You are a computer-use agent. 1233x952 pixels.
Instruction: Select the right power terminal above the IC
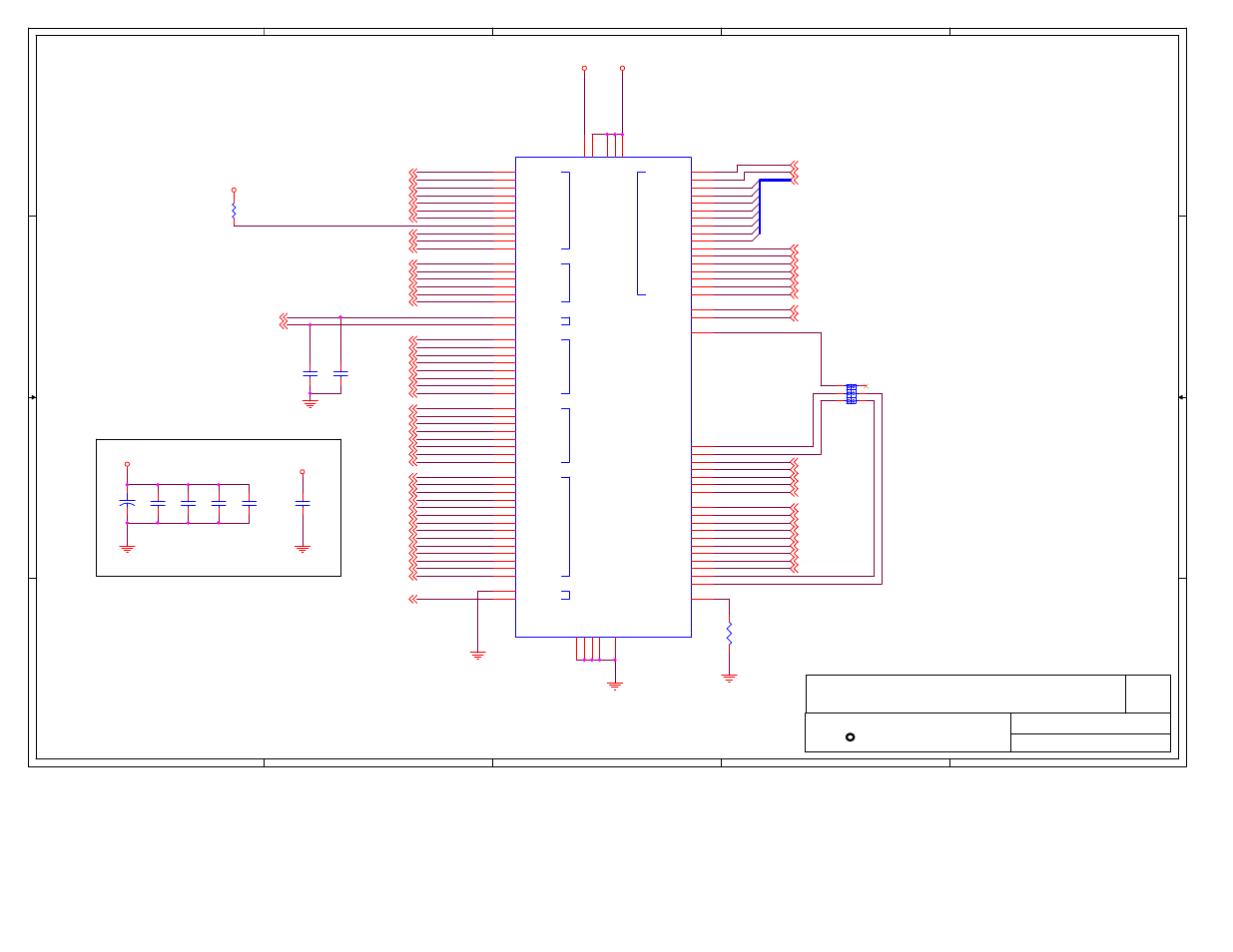click(x=622, y=68)
